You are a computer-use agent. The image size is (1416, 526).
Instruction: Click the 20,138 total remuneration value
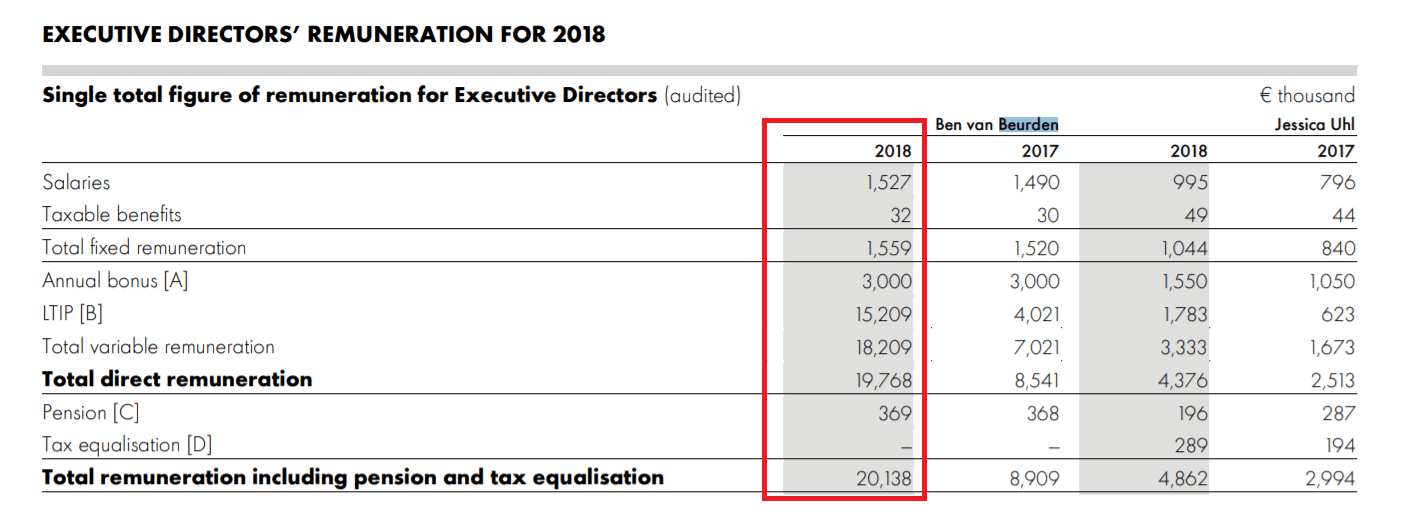(x=884, y=479)
